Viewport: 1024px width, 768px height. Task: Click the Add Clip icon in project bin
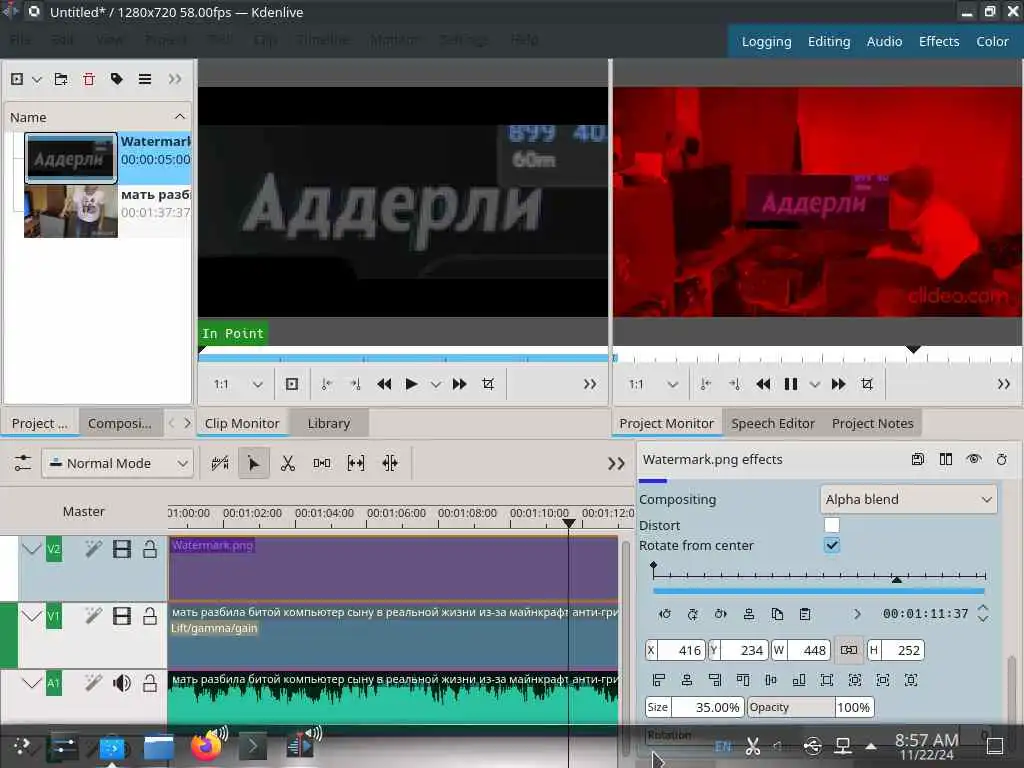click(x=17, y=79)
